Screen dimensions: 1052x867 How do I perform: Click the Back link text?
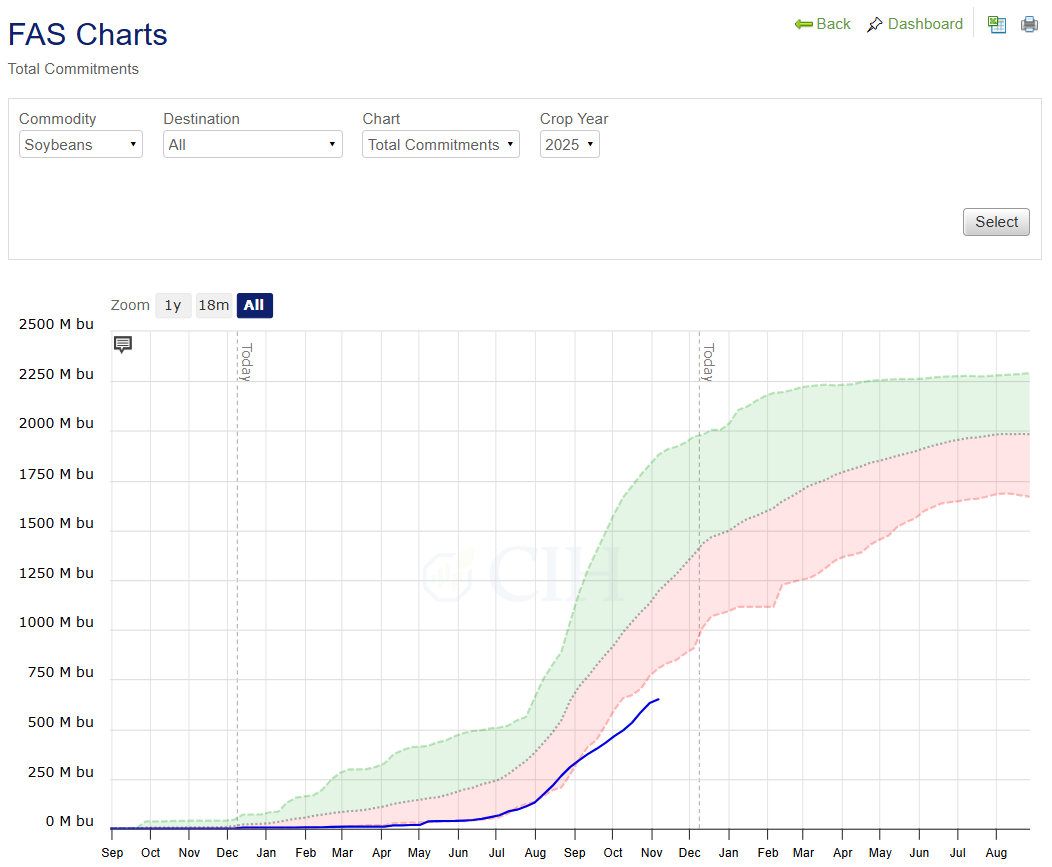[833, 24]
